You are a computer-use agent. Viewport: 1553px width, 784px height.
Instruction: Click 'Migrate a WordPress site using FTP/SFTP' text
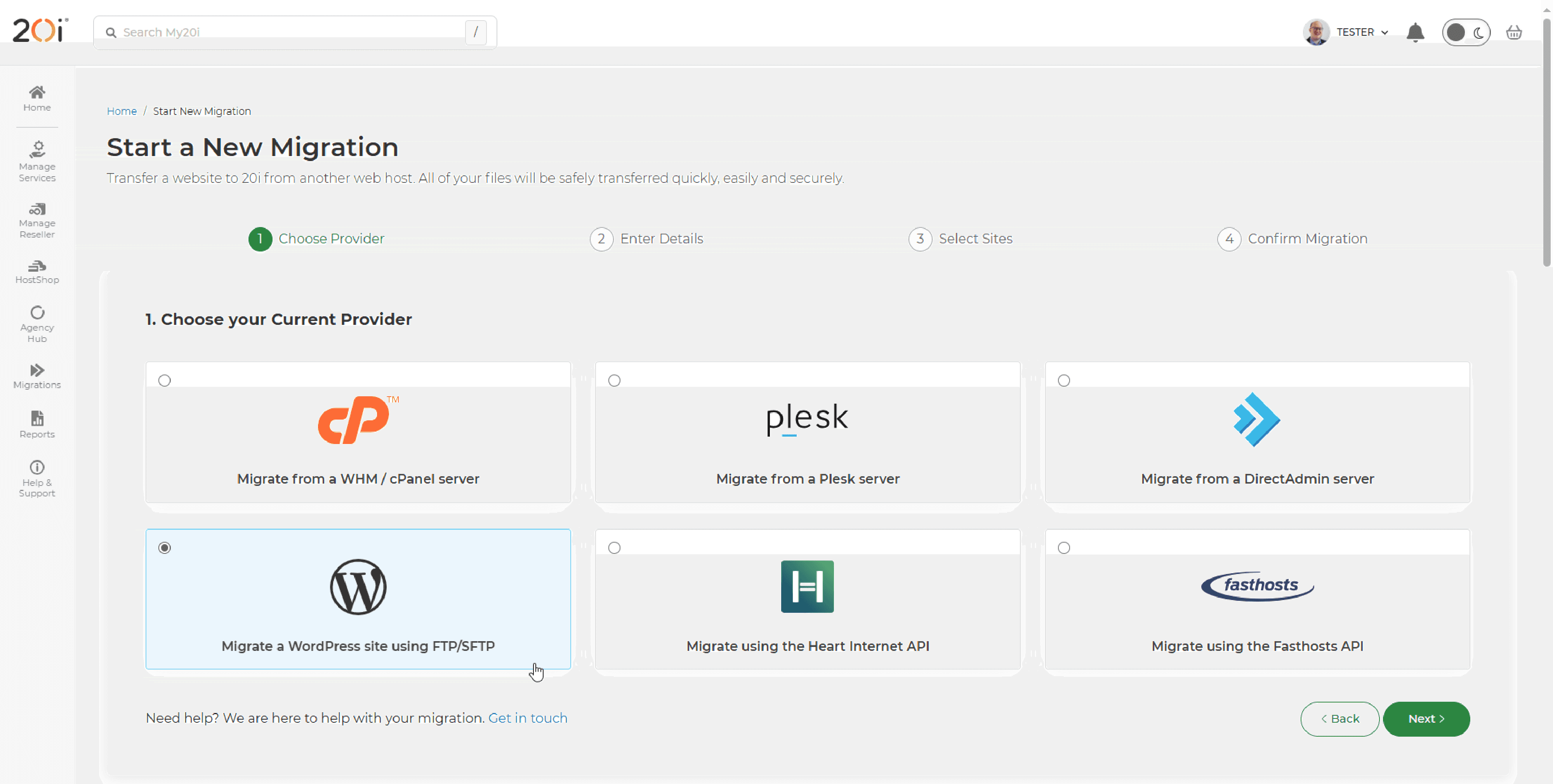click(x=358, y=646)
